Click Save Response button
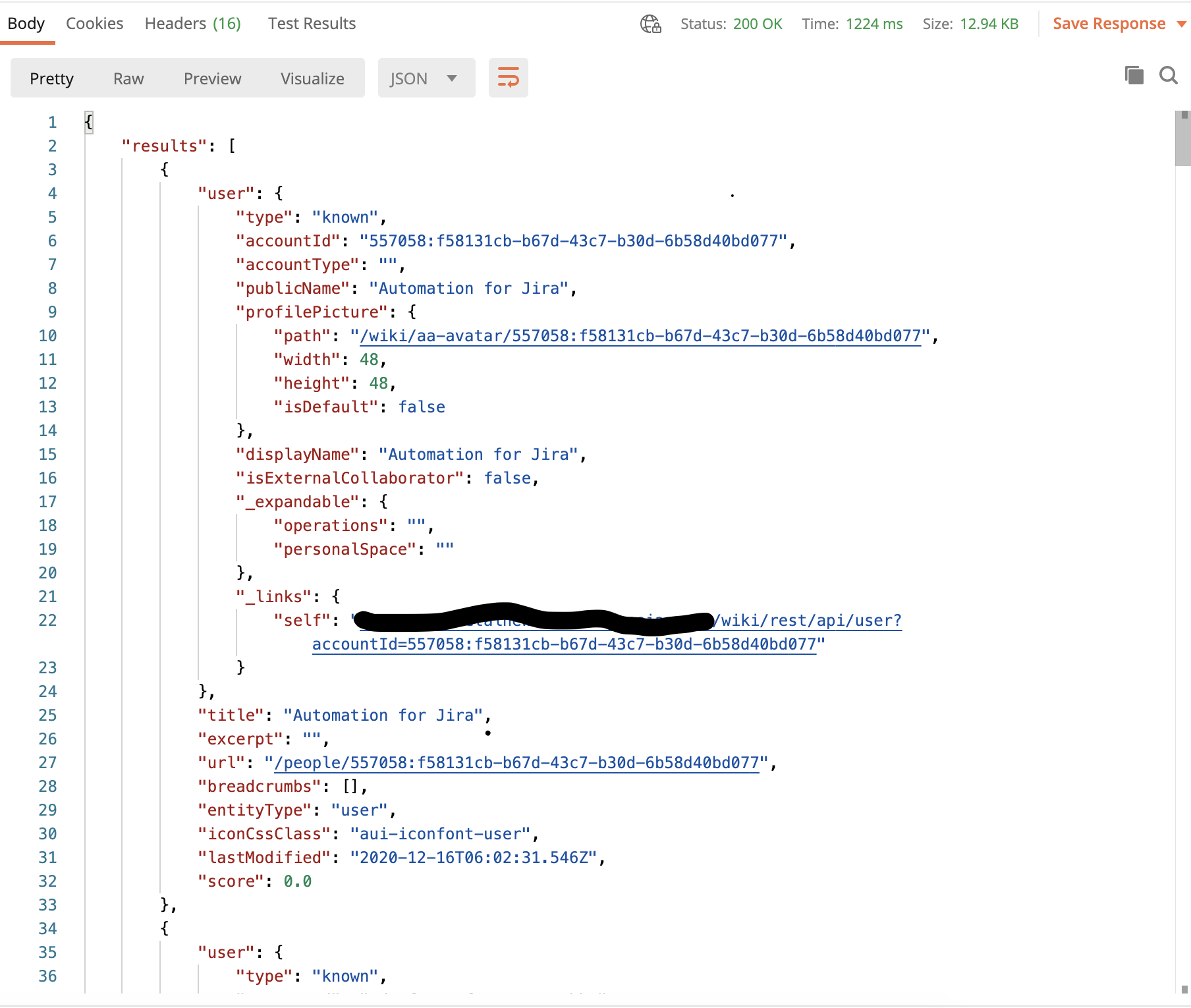Image resolution: width=1191 pixels, height=1008 pixels. coord(1109,24)
